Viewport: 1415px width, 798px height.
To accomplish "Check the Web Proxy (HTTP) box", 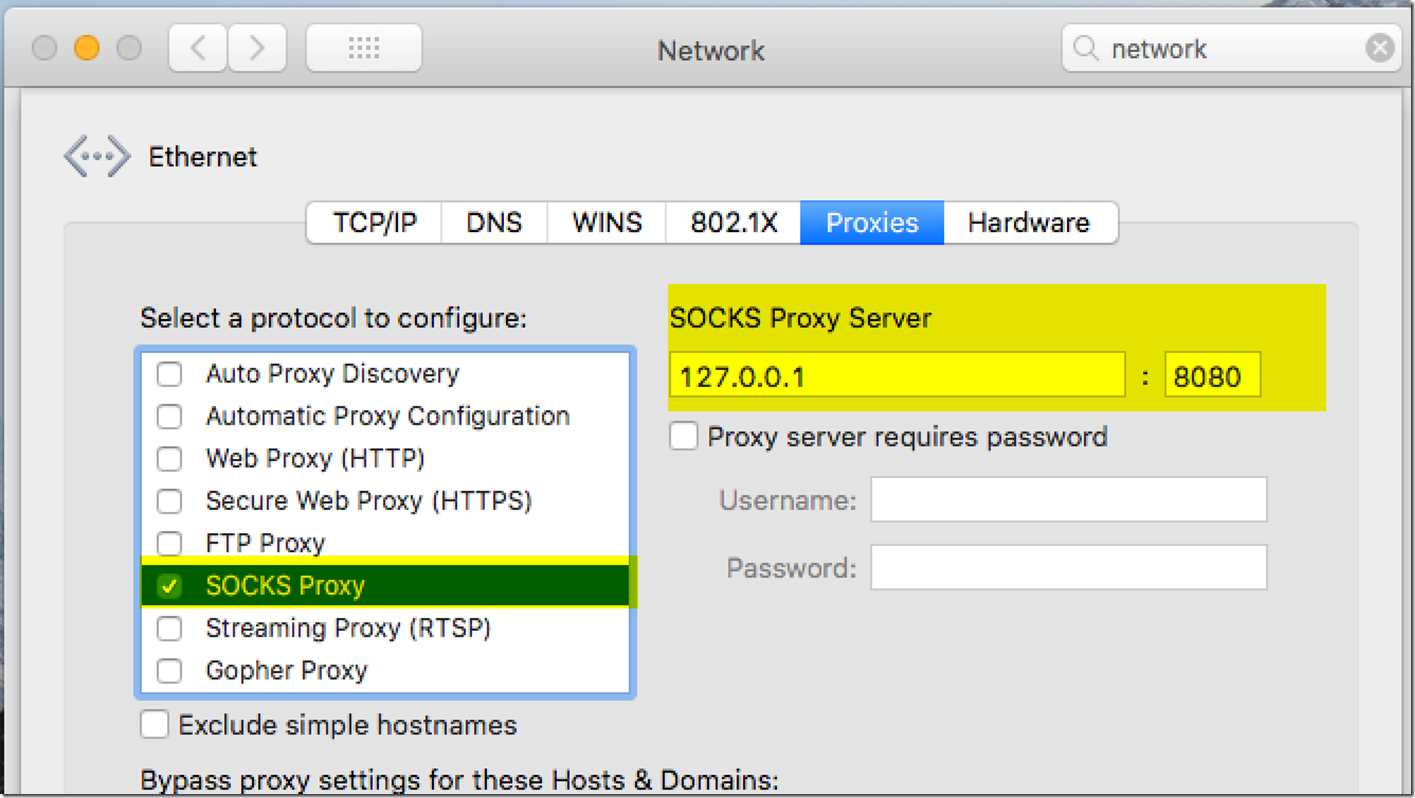I will pos(170,459).
